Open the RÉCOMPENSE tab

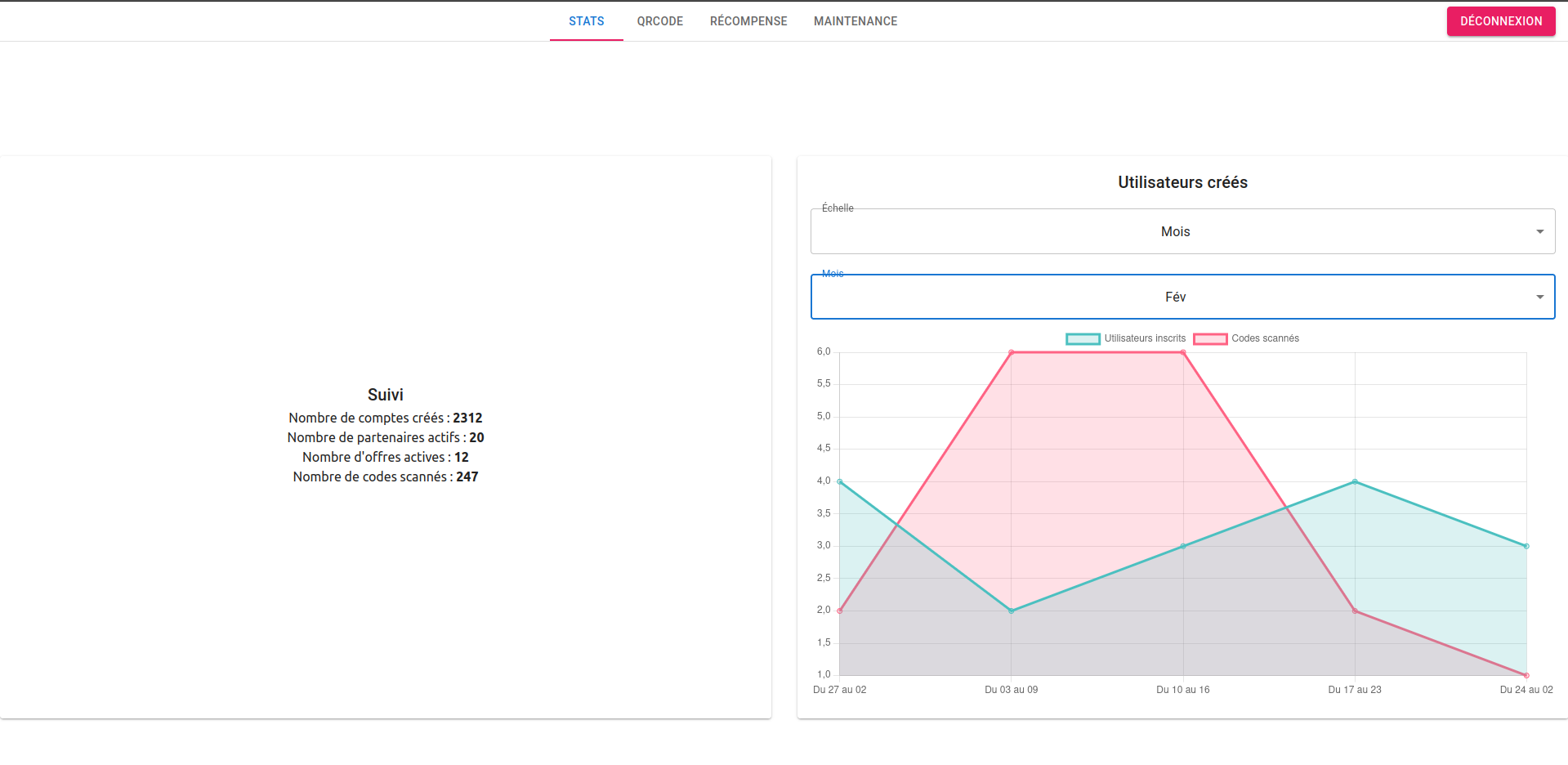tap(748, 20)
